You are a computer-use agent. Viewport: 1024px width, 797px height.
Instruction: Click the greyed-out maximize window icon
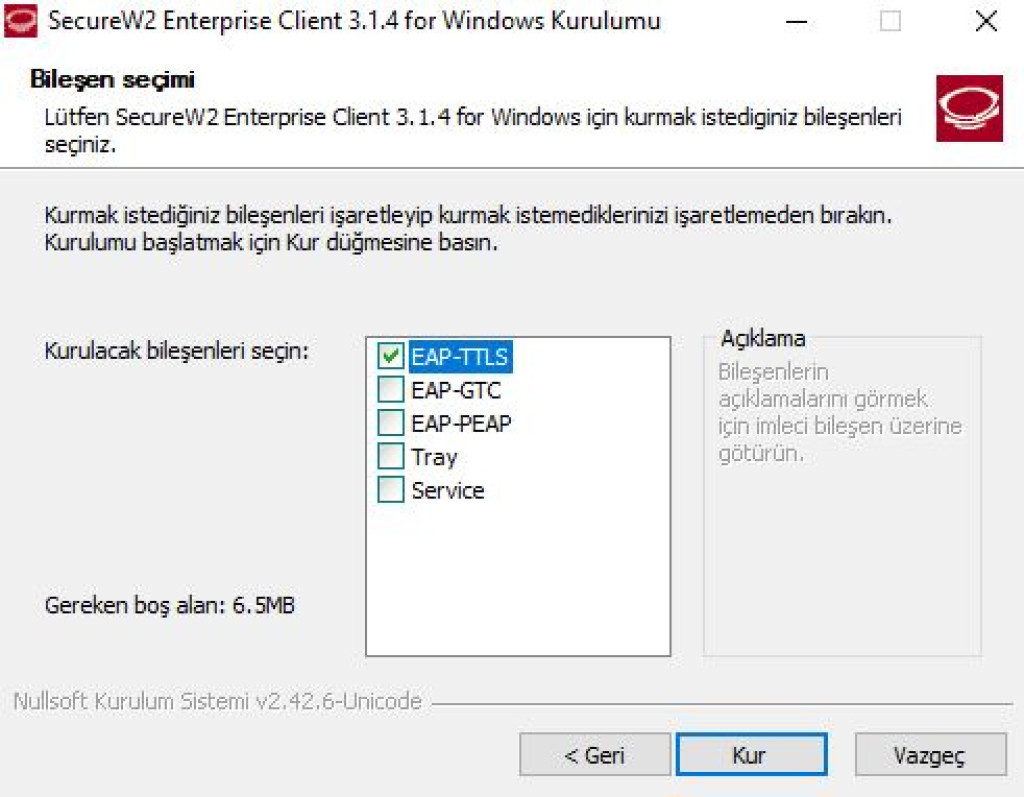click(x=890, y=22)
